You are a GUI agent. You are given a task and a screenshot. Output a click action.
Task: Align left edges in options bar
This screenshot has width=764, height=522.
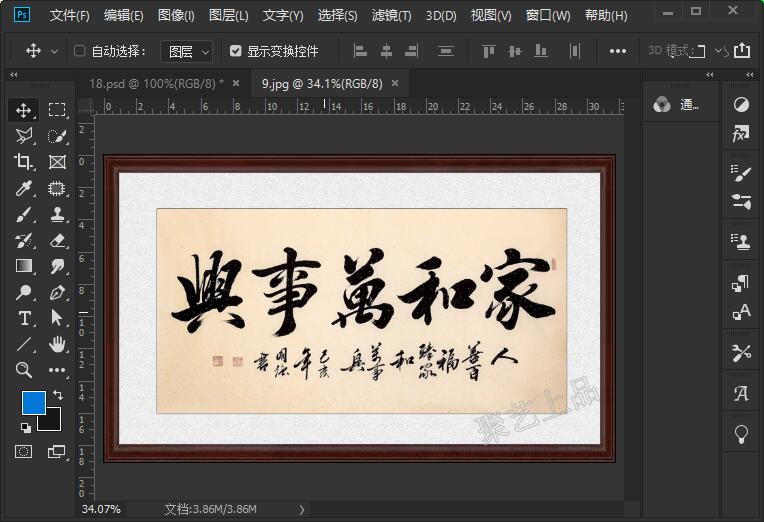pyautogui.click(x=360, y=51)
